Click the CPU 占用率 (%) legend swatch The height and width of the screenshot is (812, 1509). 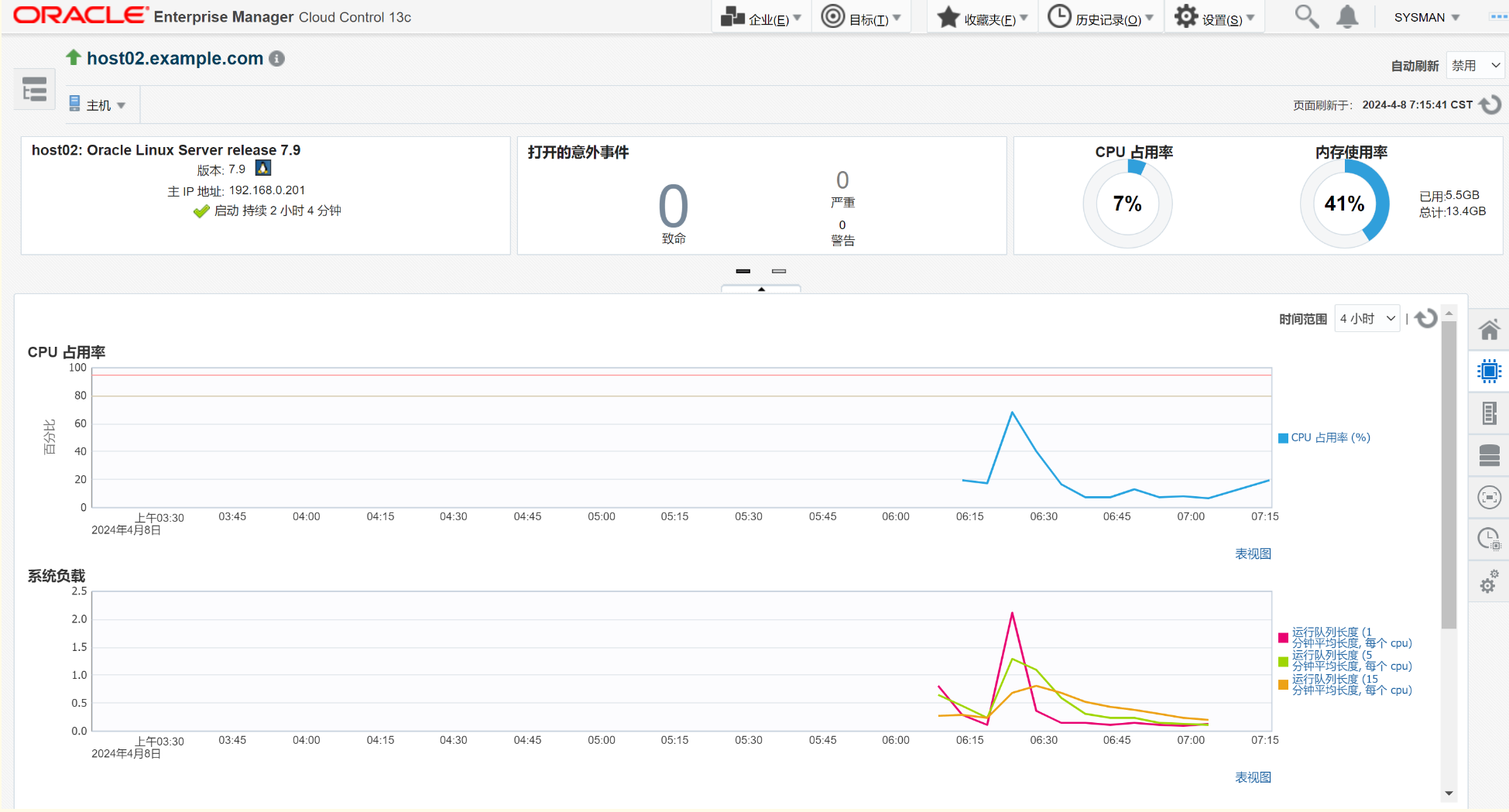click(x=1283, y=438)
